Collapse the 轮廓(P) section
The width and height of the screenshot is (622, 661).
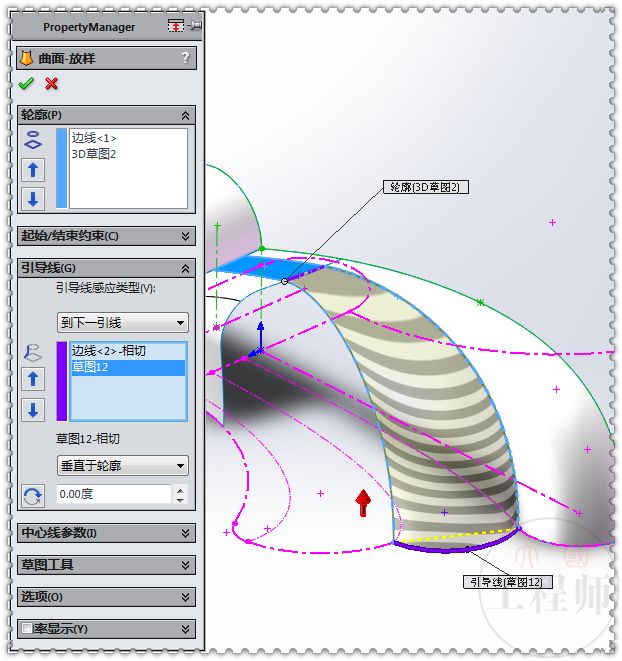point(185,115)
